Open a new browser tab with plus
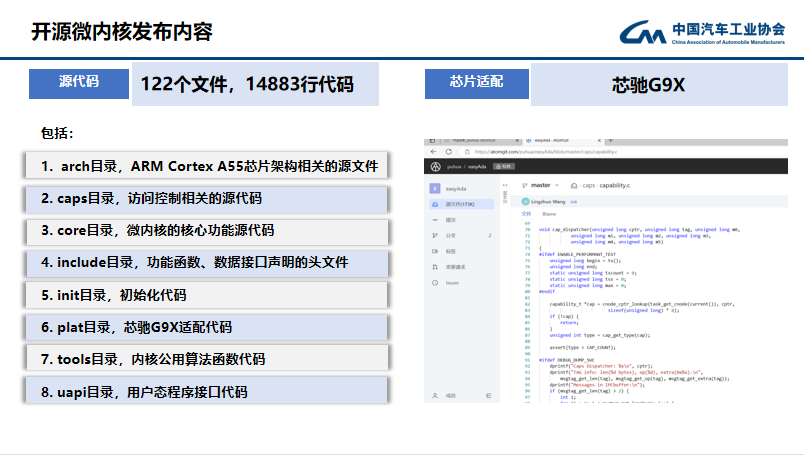Screen dimensions: 804x455 coord(611,141)
